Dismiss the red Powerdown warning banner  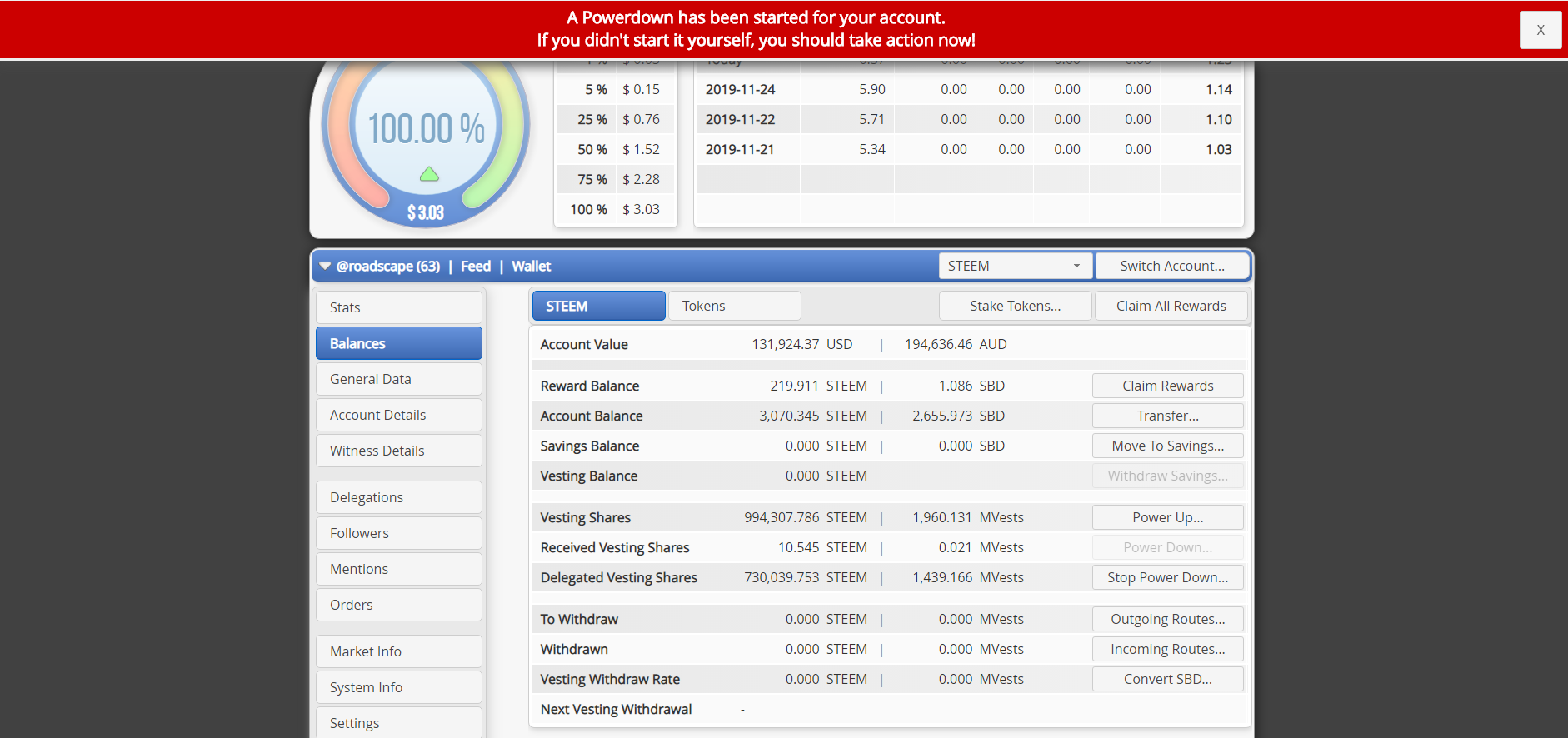(x=1540, y=30)
